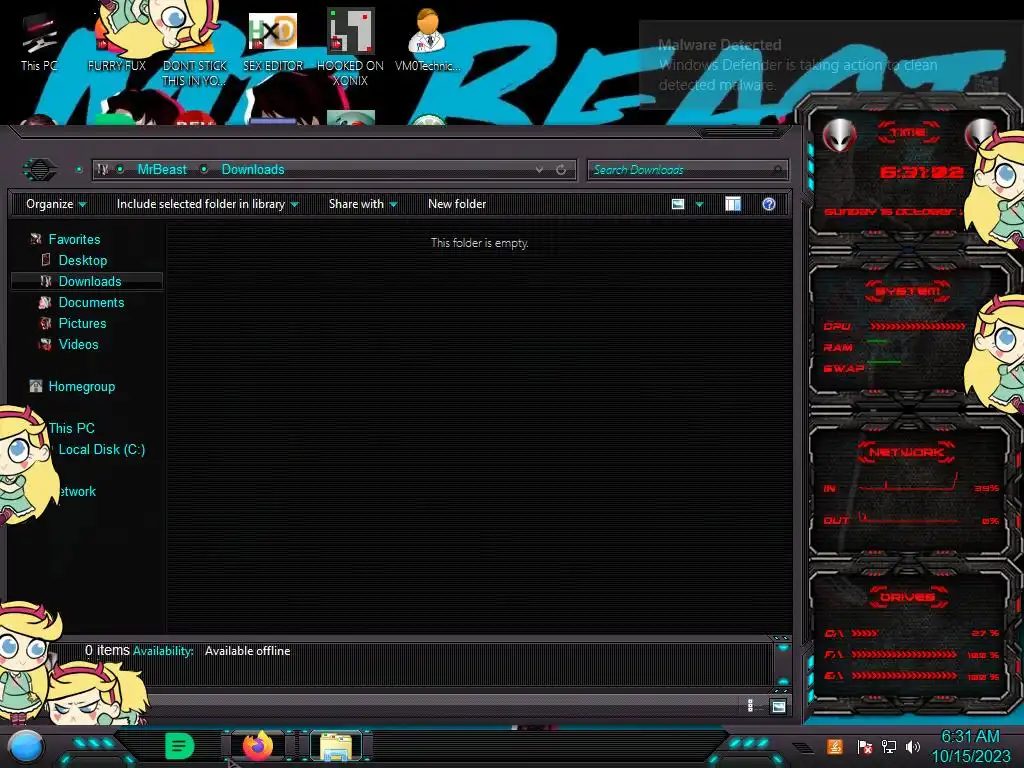This screenshot has height=768, width=1024.
Task: Click the 'Available offline' status text
Action: 248,651
